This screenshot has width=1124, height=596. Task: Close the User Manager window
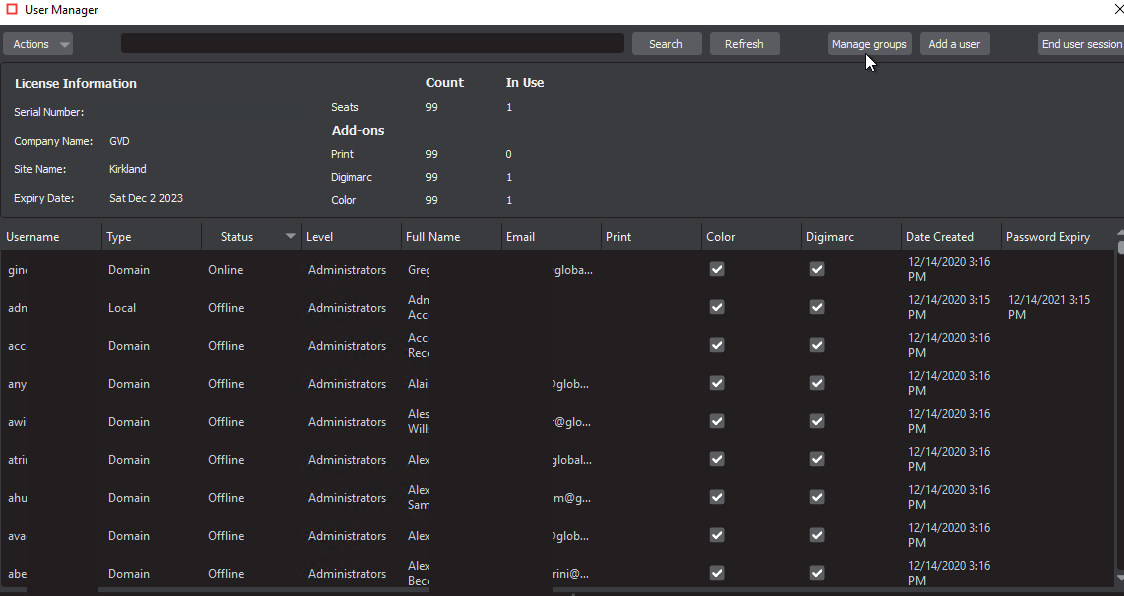pyautogui.click(x=1118, y=10)
